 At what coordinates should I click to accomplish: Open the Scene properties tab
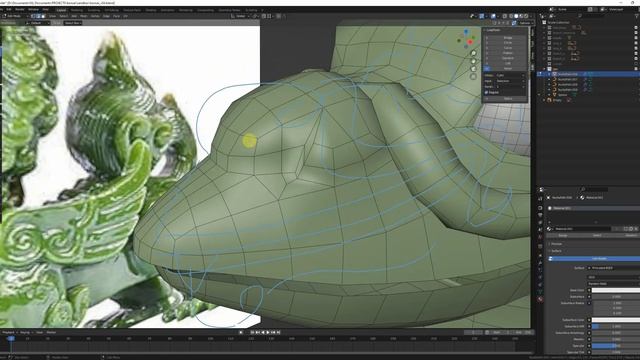[540, 229]
